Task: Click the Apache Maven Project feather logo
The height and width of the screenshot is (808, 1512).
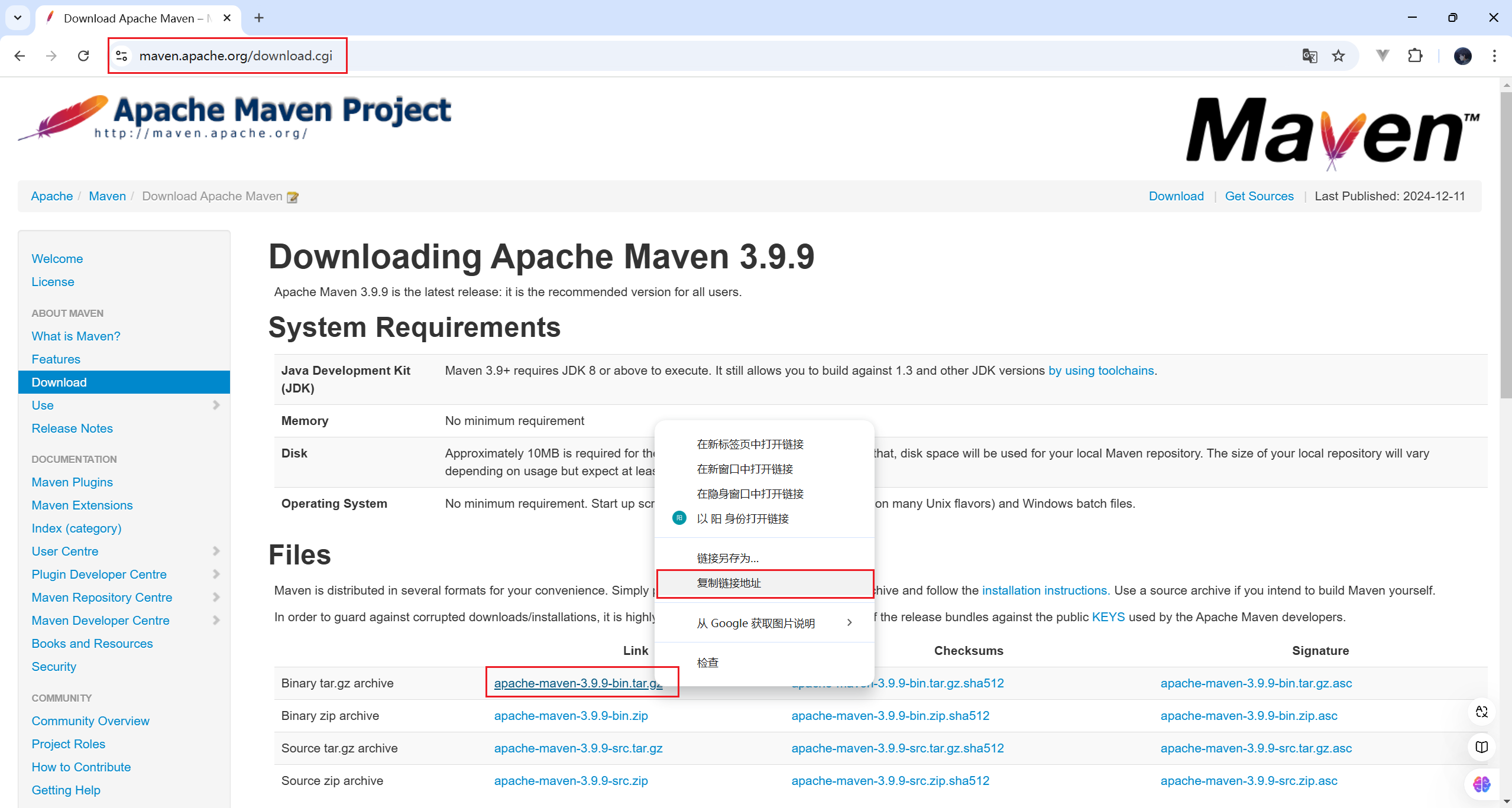Action: (234, 118)
